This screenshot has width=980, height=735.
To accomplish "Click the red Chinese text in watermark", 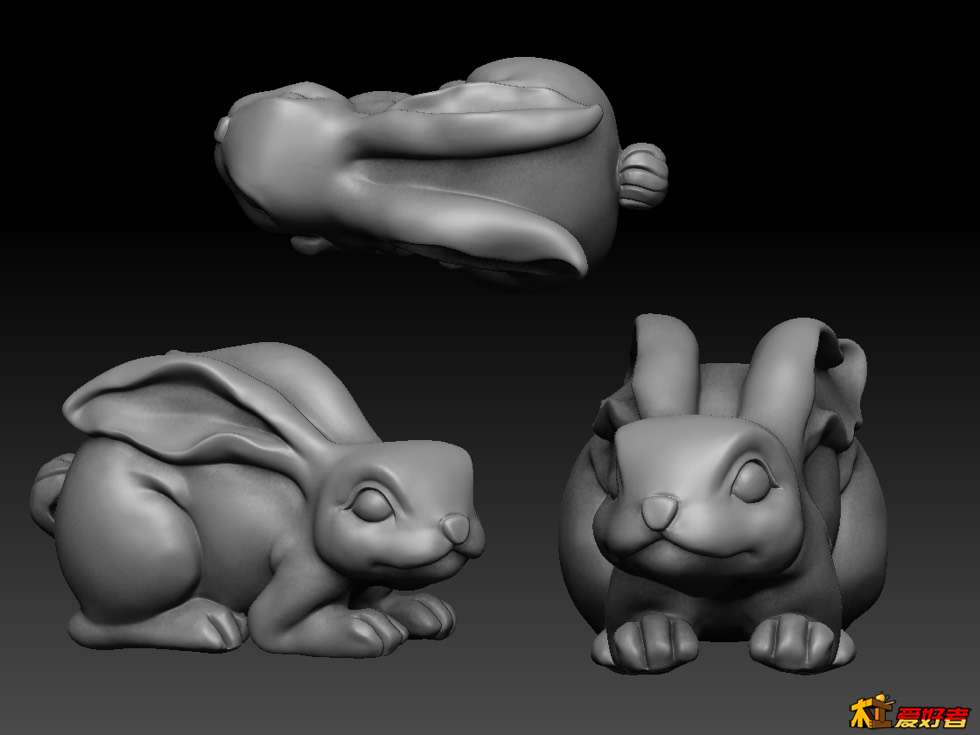I will (x=932, y=715).
